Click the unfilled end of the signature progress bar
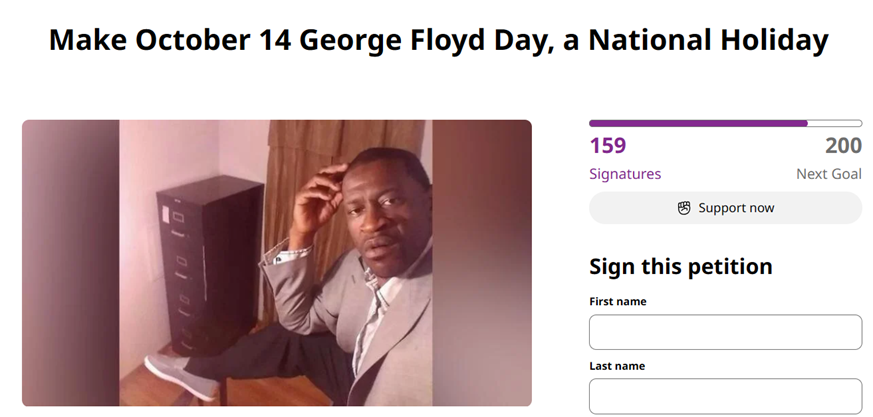Screen dimensions: 873x417 835,123
